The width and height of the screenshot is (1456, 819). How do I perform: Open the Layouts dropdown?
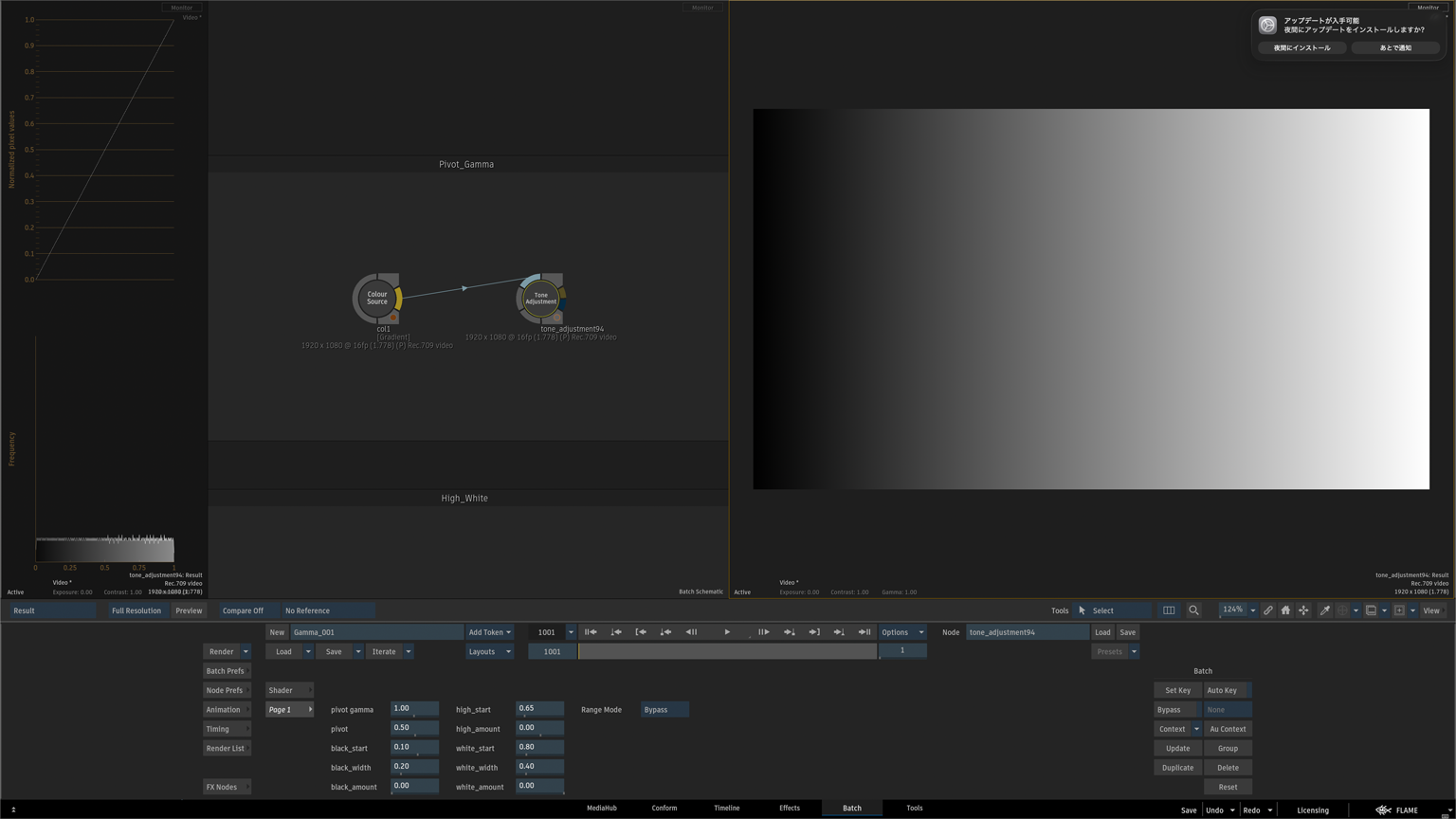click(489, 651)
